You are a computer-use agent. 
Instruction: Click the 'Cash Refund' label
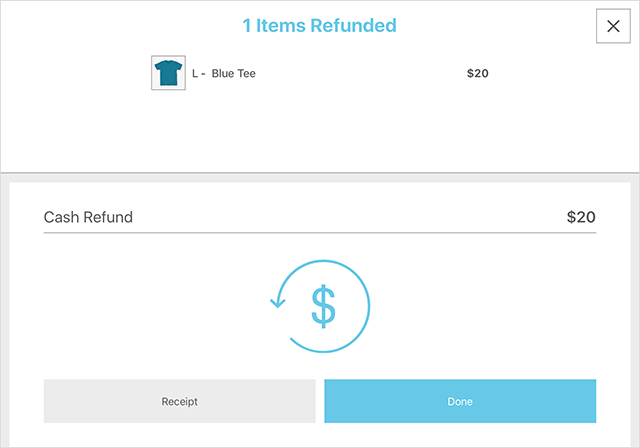(88, 217)
